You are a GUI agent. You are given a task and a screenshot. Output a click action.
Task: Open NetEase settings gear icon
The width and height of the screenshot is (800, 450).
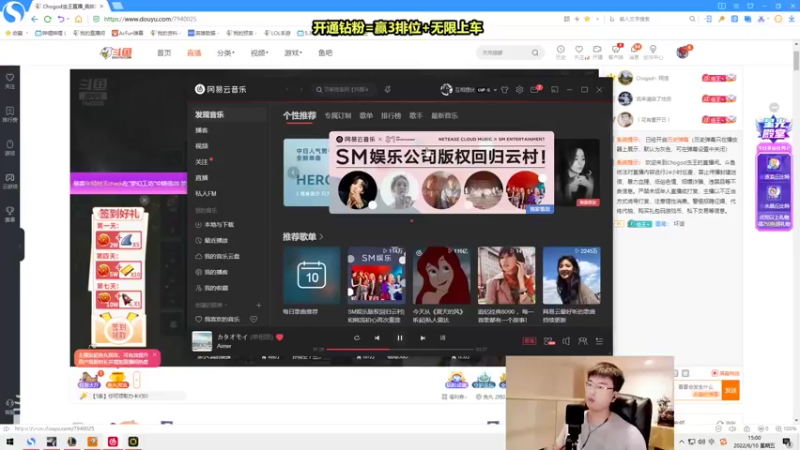click(x=519, y=90)
